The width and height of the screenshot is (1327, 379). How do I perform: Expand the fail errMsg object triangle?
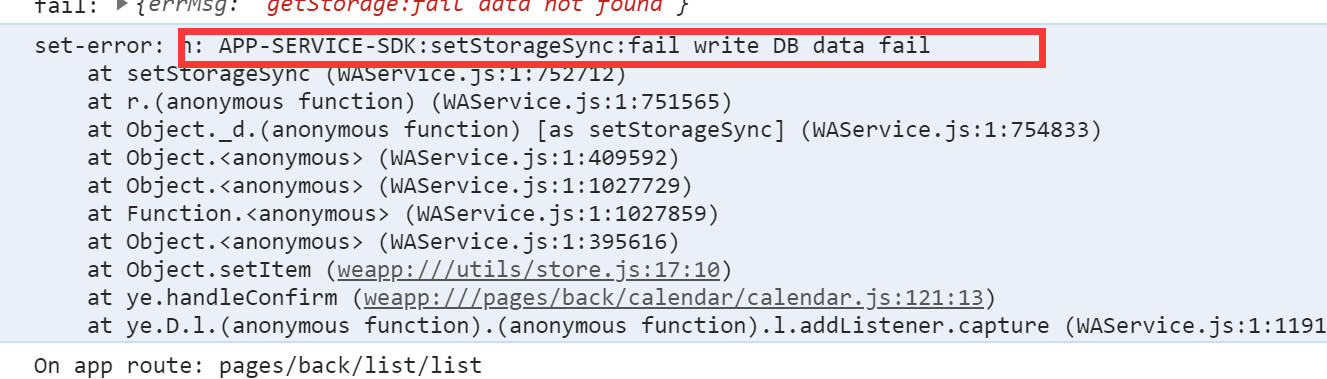click(x=122, y=6)
